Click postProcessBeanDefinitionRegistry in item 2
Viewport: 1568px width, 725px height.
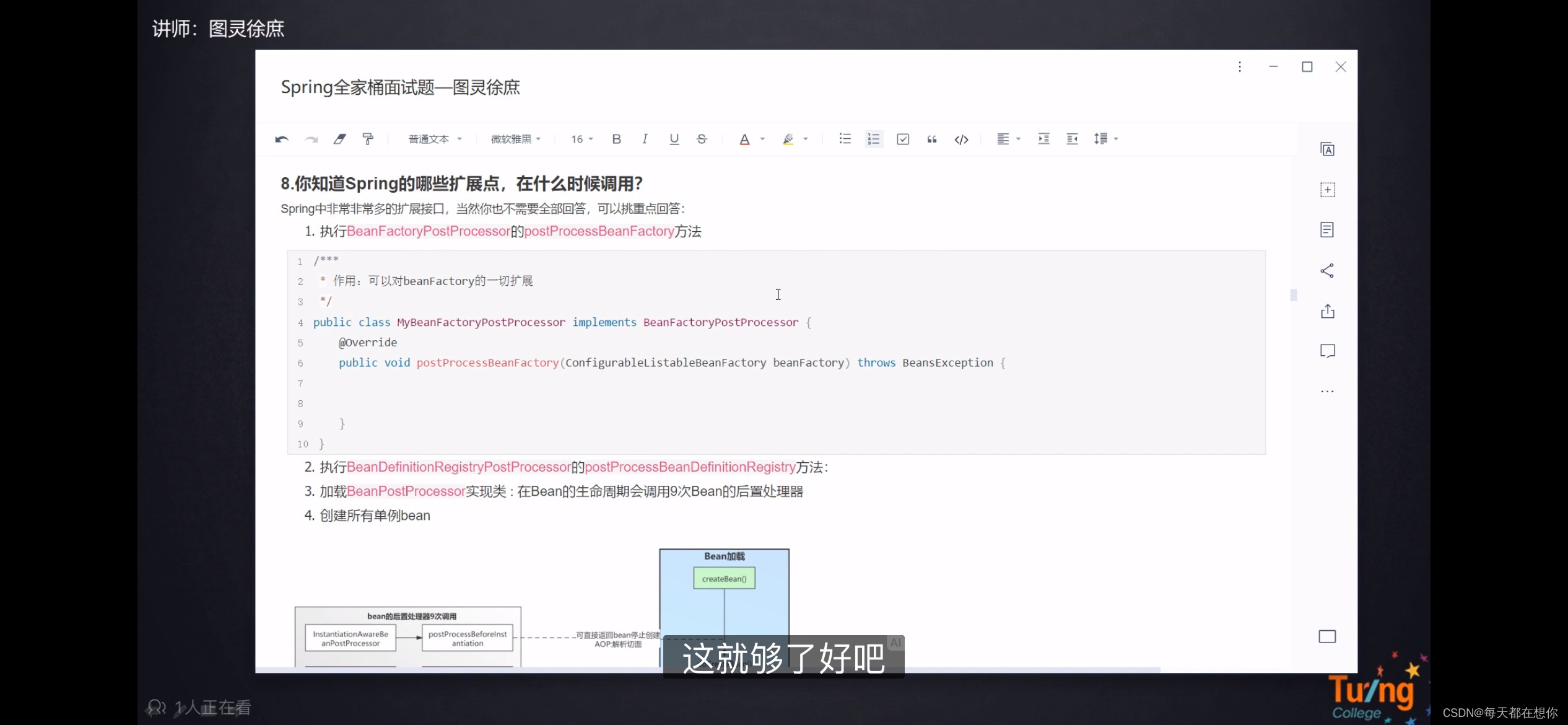coord(690,467)
